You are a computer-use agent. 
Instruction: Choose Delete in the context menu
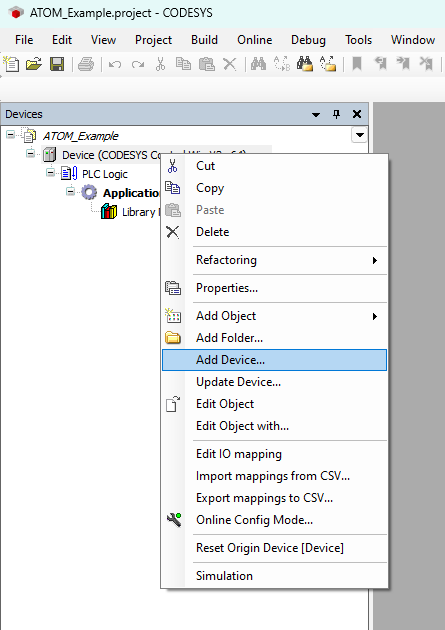274,232
